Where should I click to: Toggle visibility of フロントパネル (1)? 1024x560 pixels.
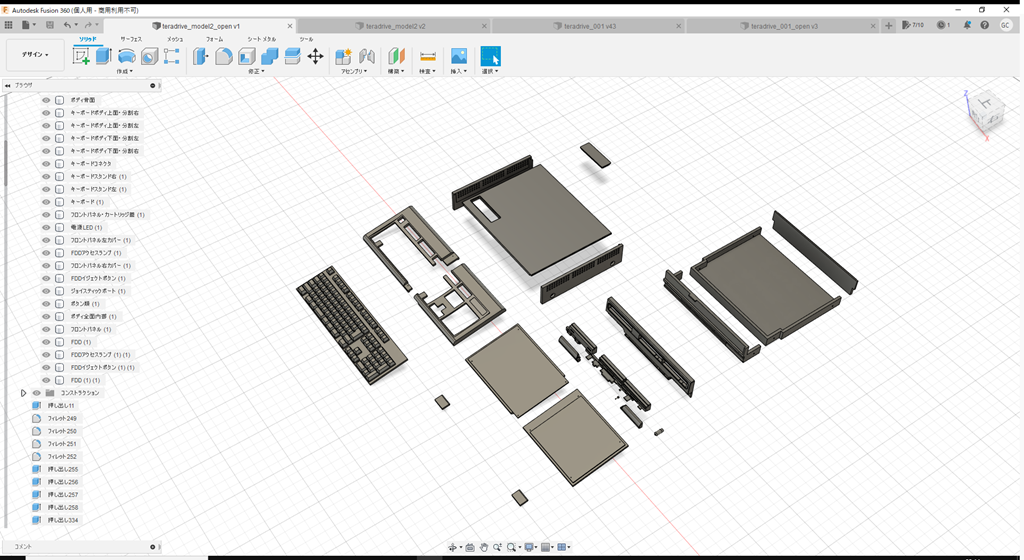pyautogui.click(x=46, y=329)
